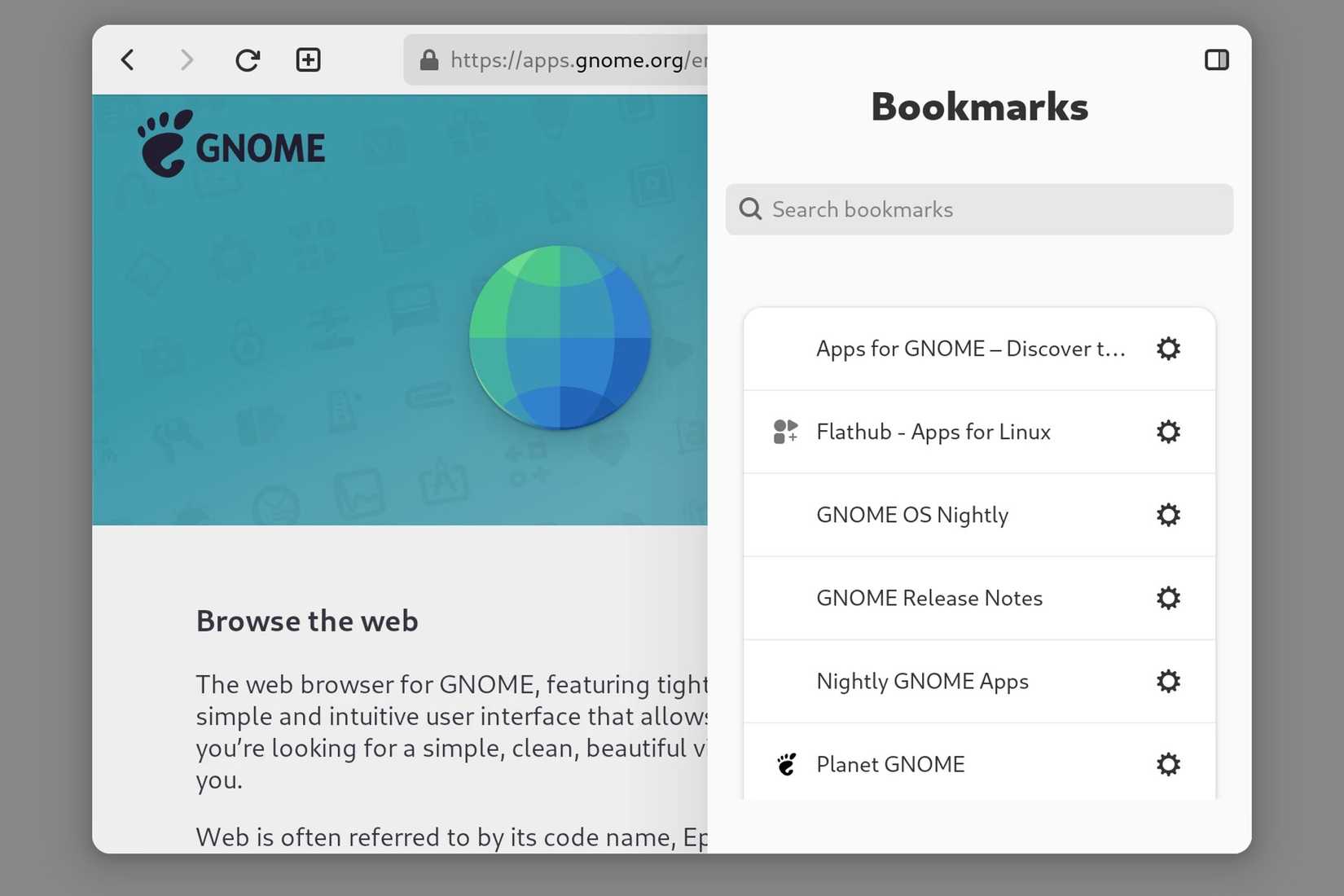Click the Planet GNOME footprint favicon
This screenshot has height=896, width=1344.
click(785, 763)
